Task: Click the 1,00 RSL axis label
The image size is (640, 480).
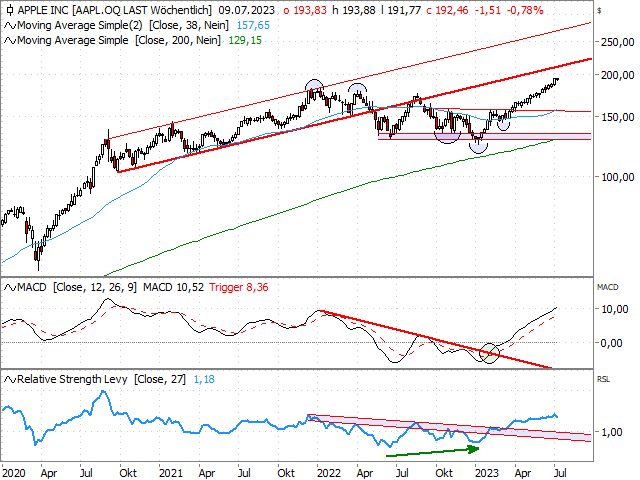Action: (x=611, y=432)
